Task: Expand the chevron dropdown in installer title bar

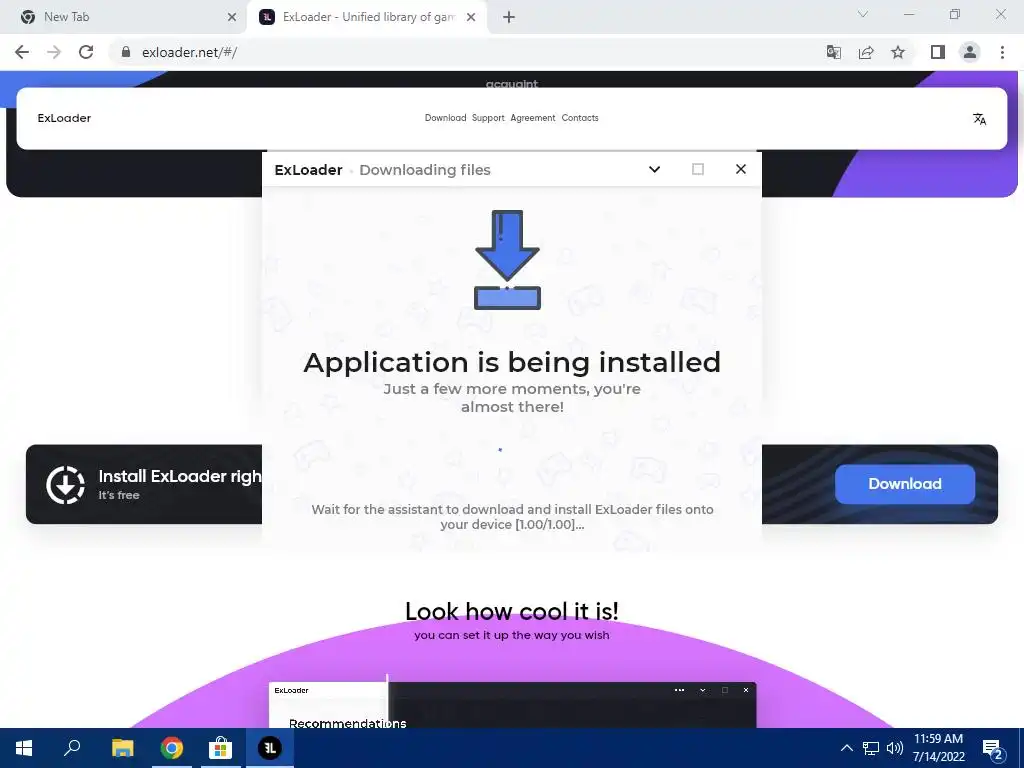Action: tap(654, 170)
